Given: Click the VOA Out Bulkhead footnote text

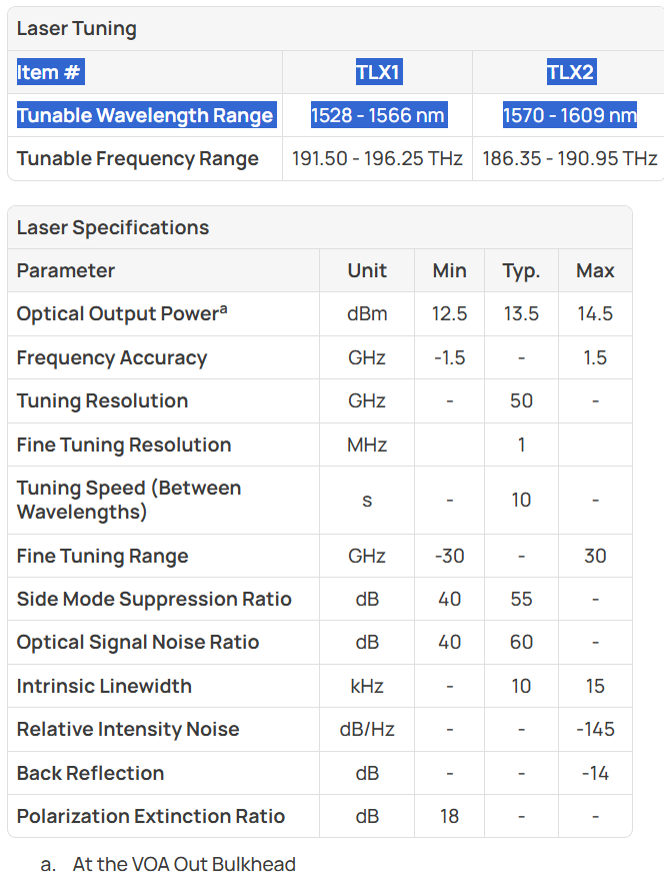Looking at the screenshot, I should coord(184,864).
